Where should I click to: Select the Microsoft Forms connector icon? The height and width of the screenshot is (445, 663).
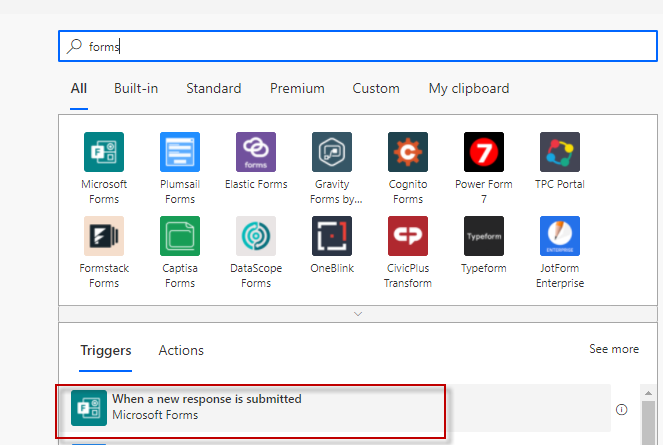coord(104,152)
